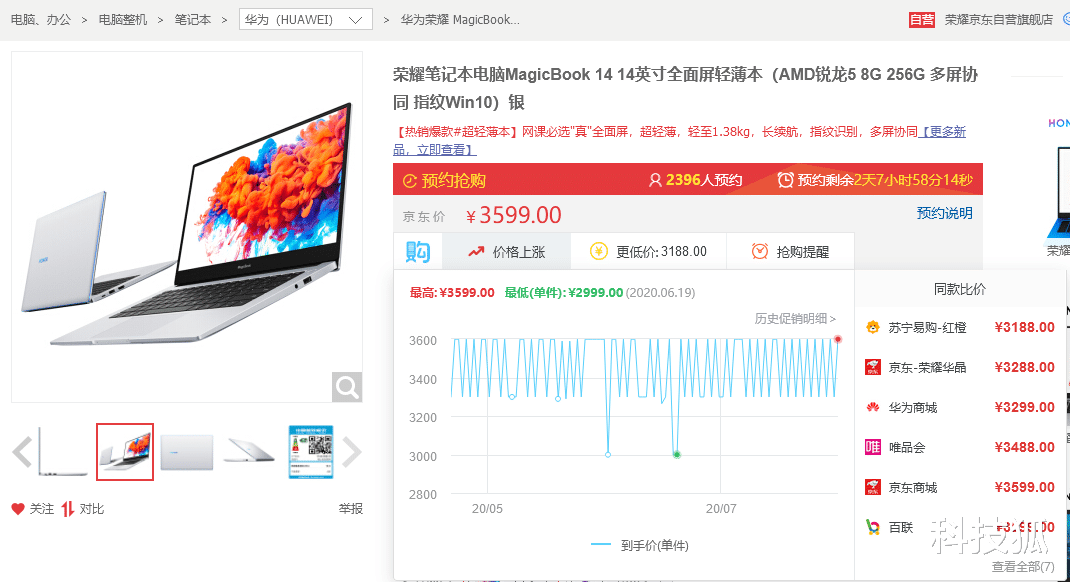Viewport: 1070px width, 582px height.
Task: Click the ¥3599.00 京东价 price
Action: coord(513,216)
